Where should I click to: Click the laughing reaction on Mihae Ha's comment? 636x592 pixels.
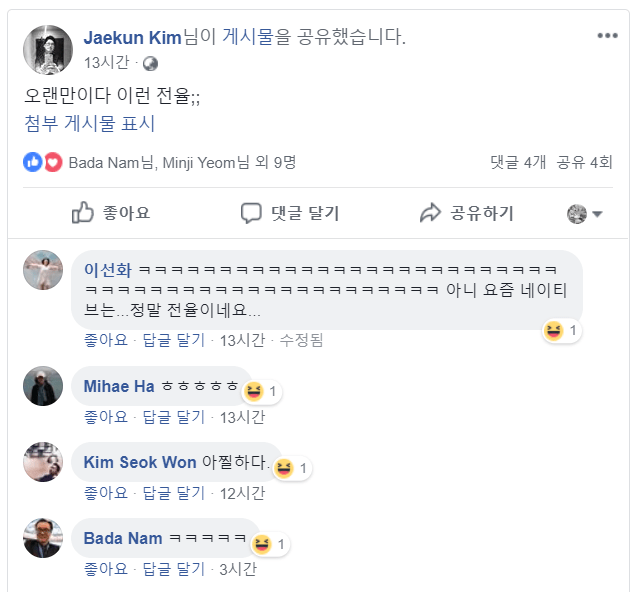[x=254, y=391]
